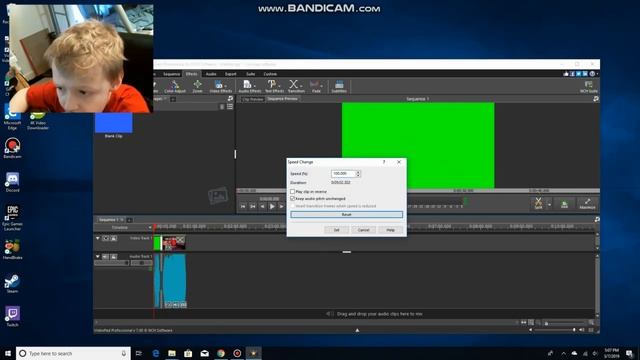Click the thumbs-up like icon
640x360 pixels.
coord(566,74)
